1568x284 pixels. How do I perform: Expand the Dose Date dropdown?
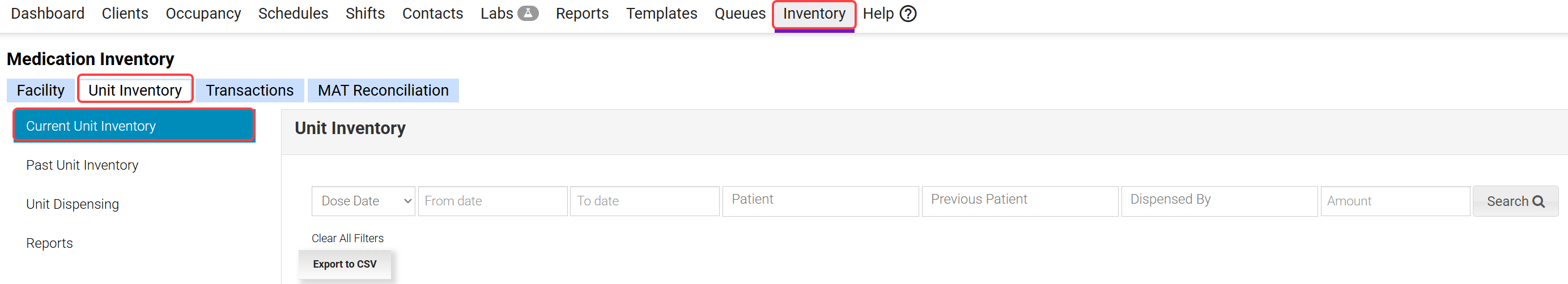coord(363,201)
